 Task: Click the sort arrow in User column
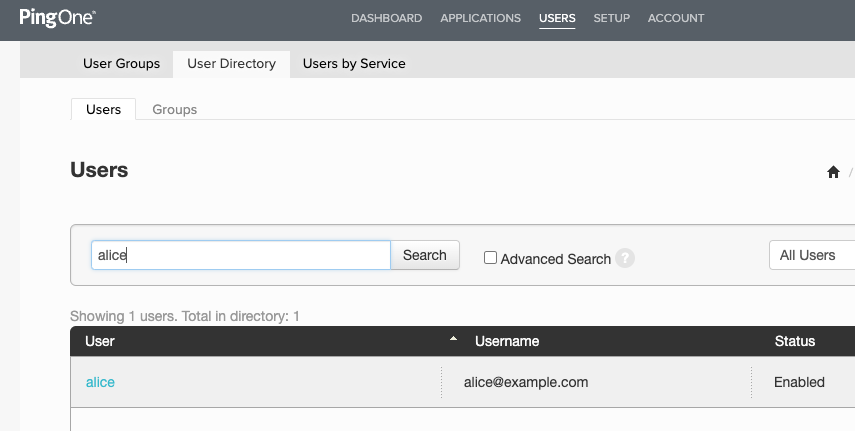point(453,340)
